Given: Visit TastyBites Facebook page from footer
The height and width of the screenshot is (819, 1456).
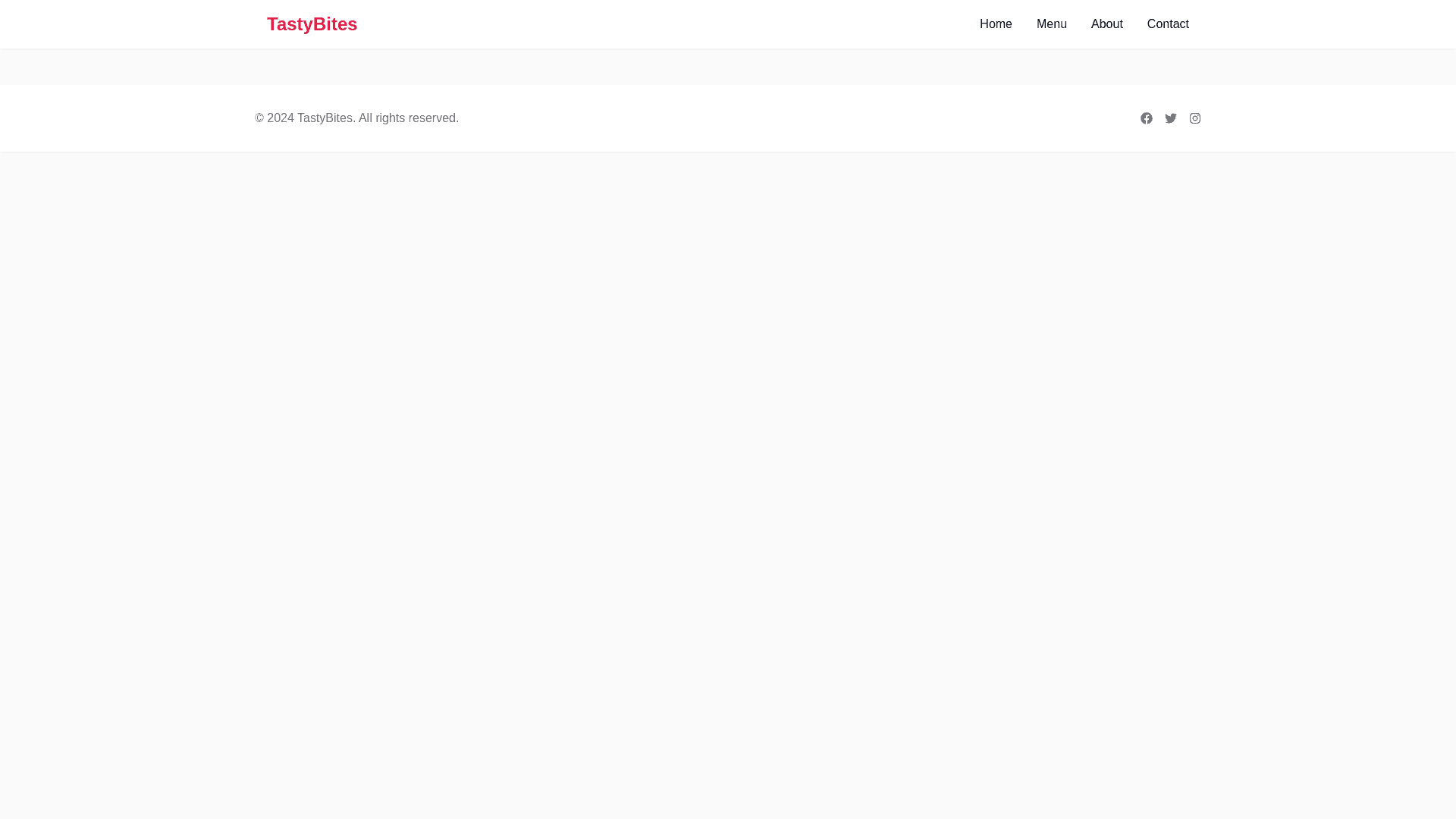Looking at the screenshot, I should 1146,118.
